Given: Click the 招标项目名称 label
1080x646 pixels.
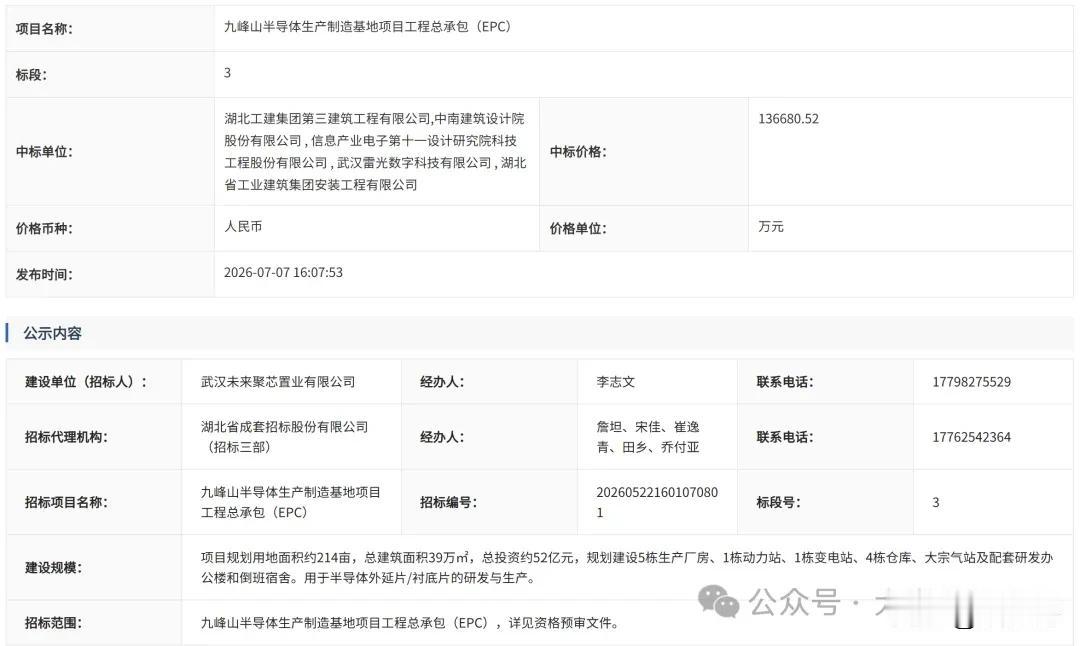Looking at the screenshot, I should click(66, 503).
